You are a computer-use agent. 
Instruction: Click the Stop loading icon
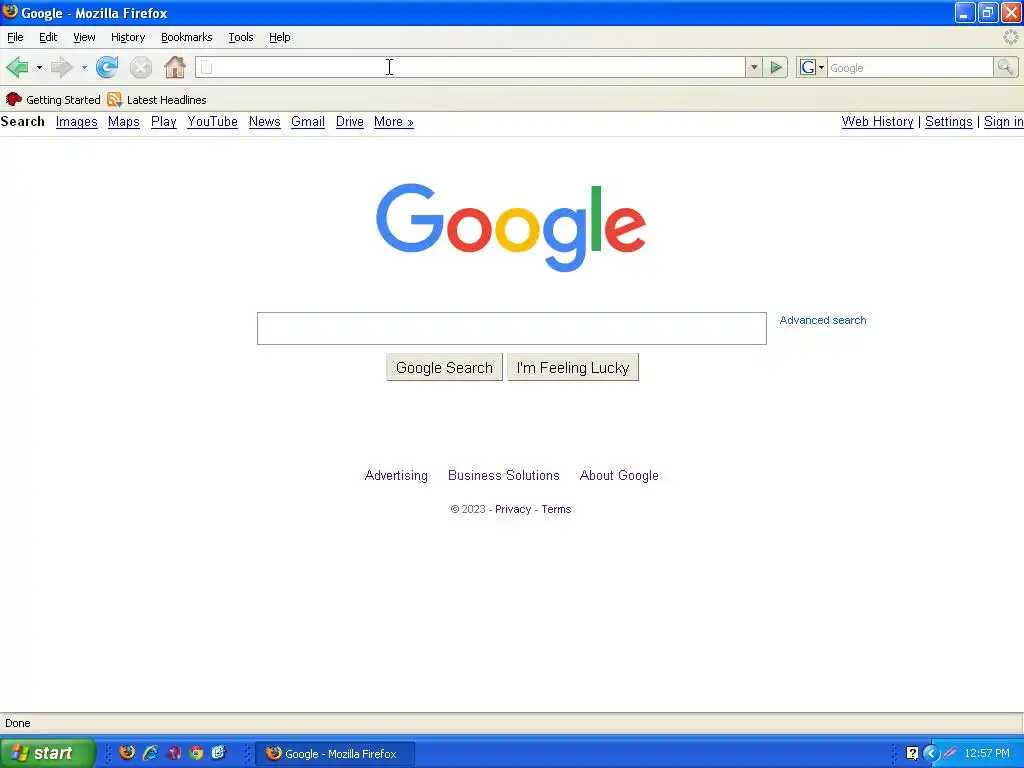(140, 67)
